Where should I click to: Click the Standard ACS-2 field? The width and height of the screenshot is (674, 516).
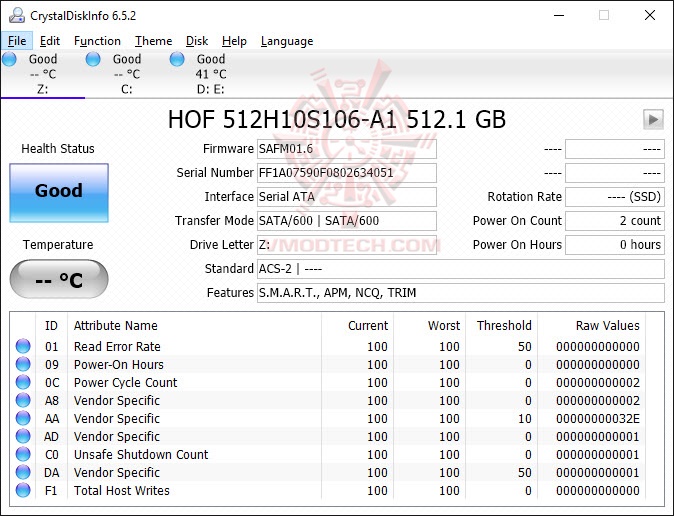coord(460,269)
